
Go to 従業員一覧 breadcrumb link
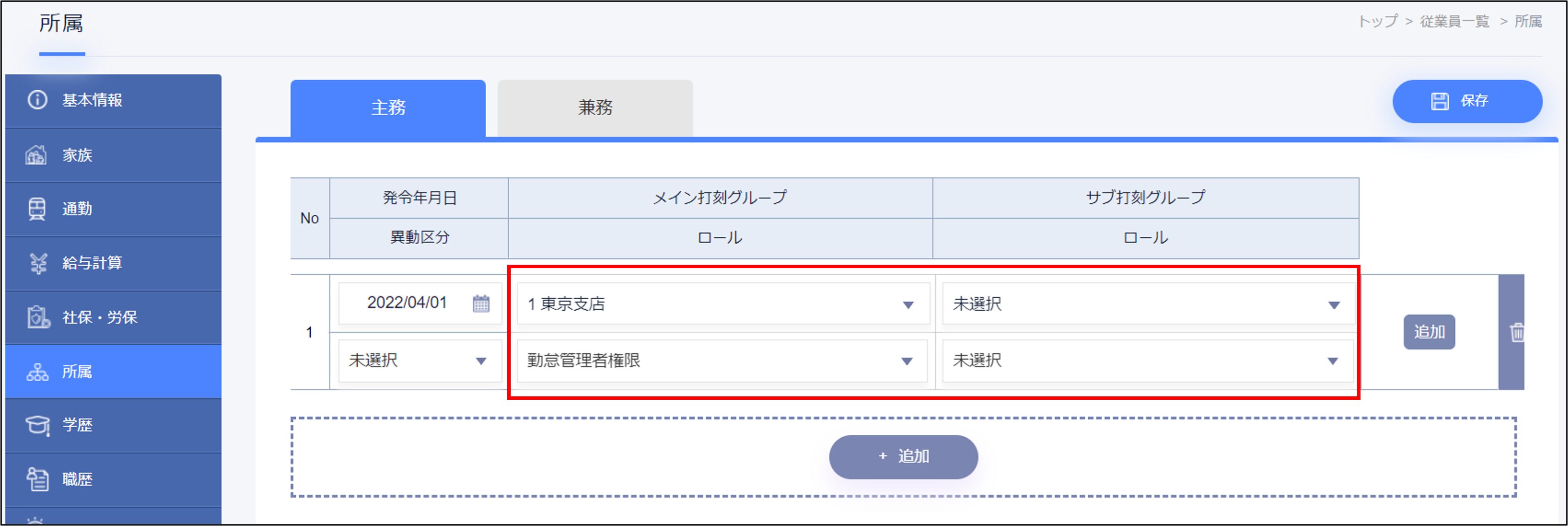coord(1454,22)
